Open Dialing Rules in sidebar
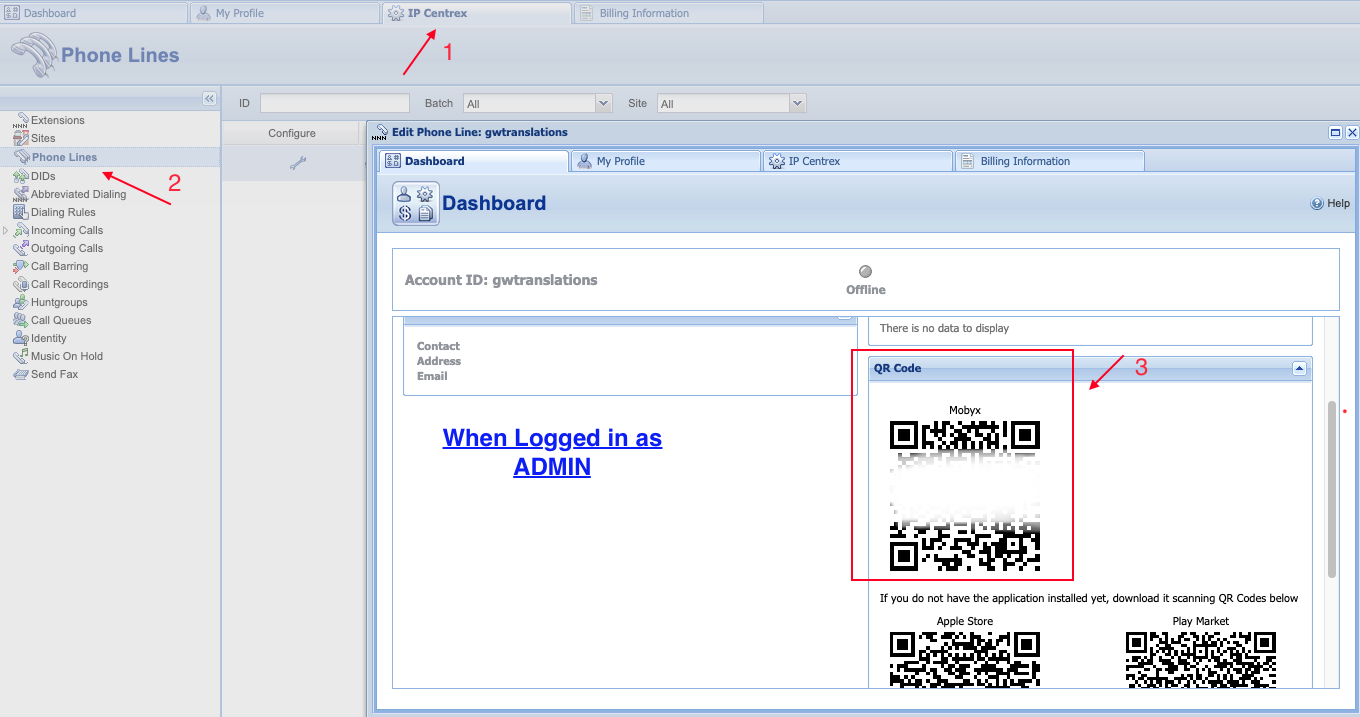The height and width of the screenshot is (717, 1360). 63,212
